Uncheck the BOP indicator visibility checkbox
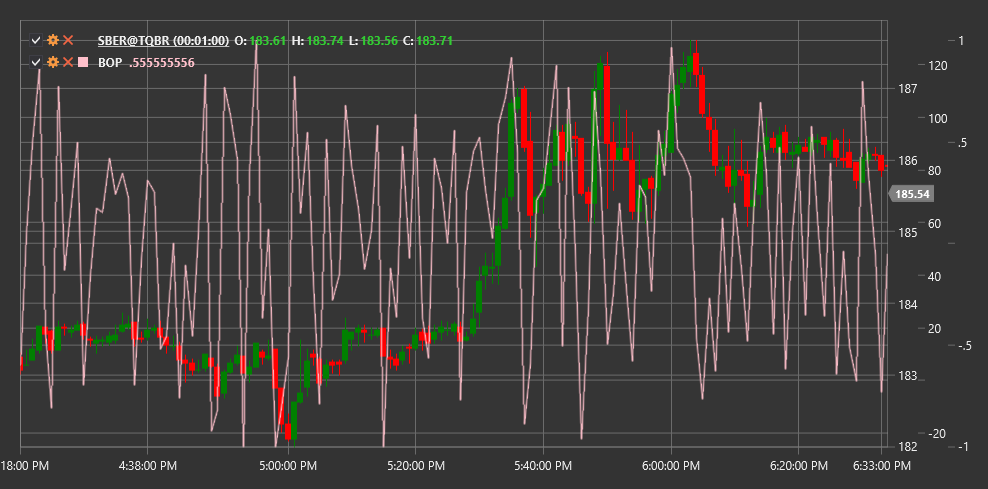988x489 pixels. coord(36,62)
